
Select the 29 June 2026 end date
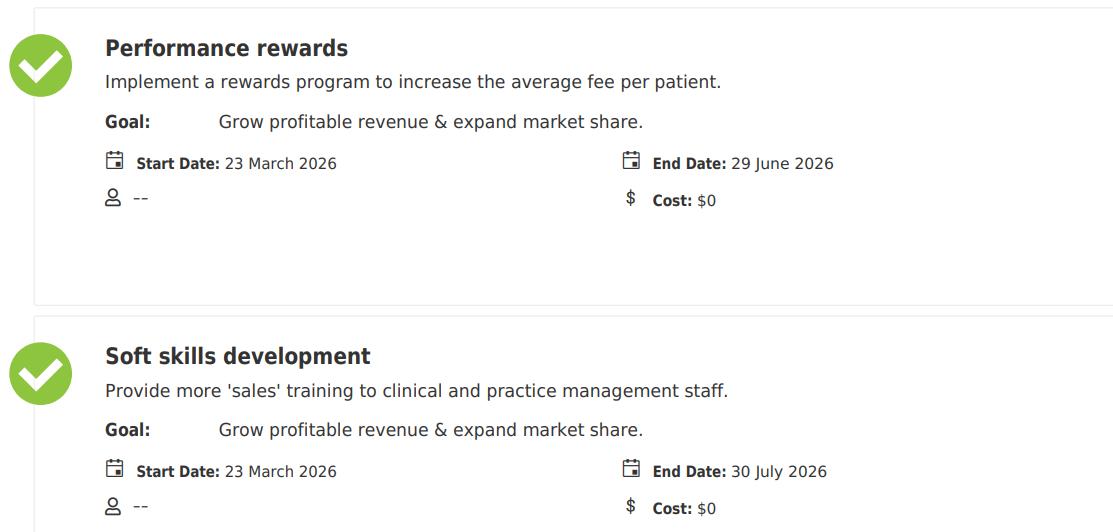pyautogui.click(x=782, y=164)
